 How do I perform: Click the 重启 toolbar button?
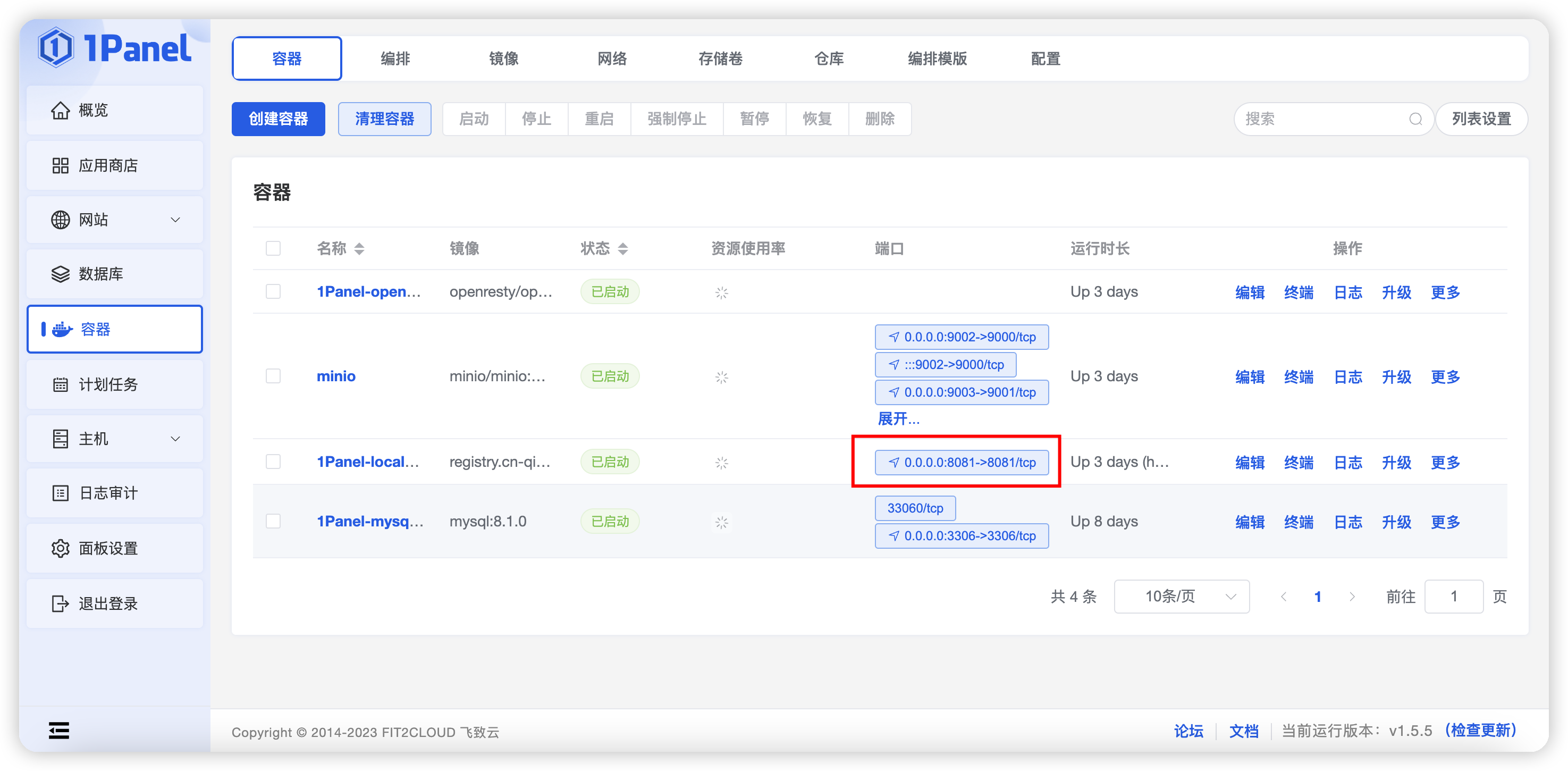coord(600,119)
